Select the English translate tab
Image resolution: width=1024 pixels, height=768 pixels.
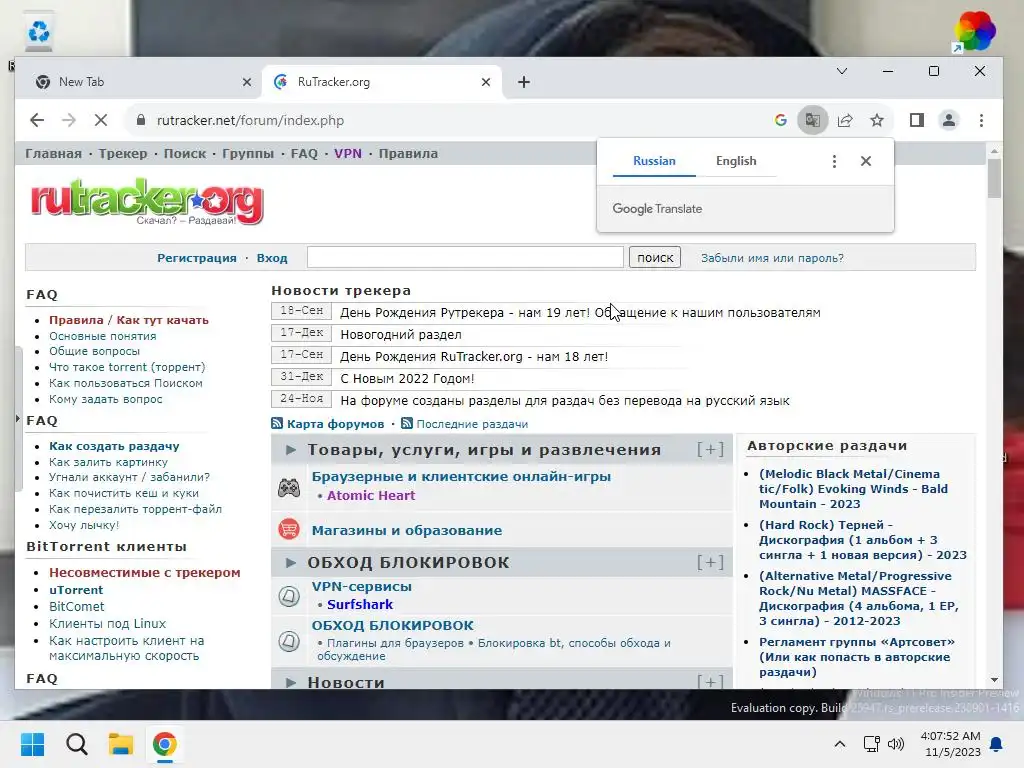(x=736, y=161)
